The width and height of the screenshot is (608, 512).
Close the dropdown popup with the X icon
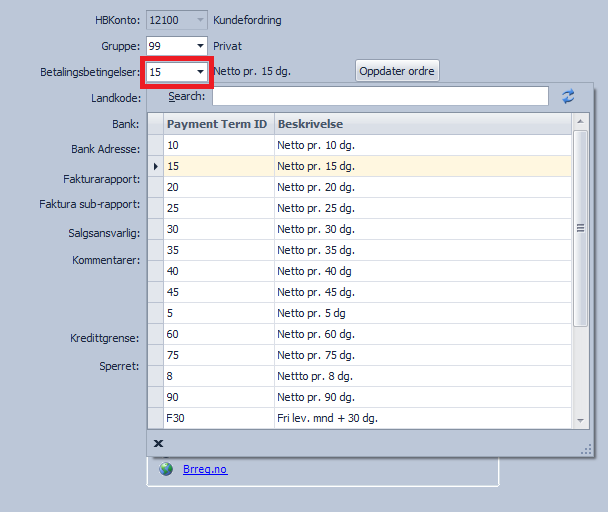click(158, 443)
